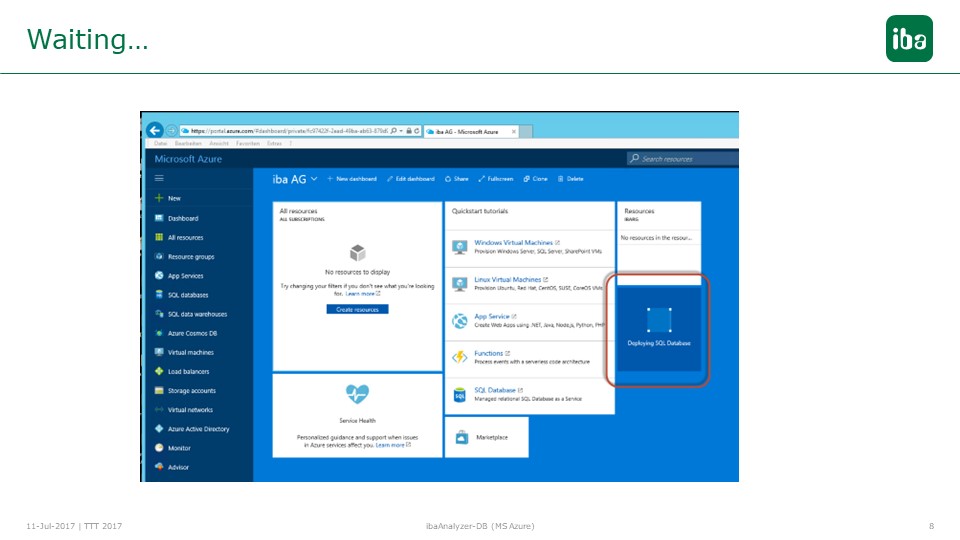Click the Deploying SQL Database tile
The image size is (960, 540).
[659, 329]
